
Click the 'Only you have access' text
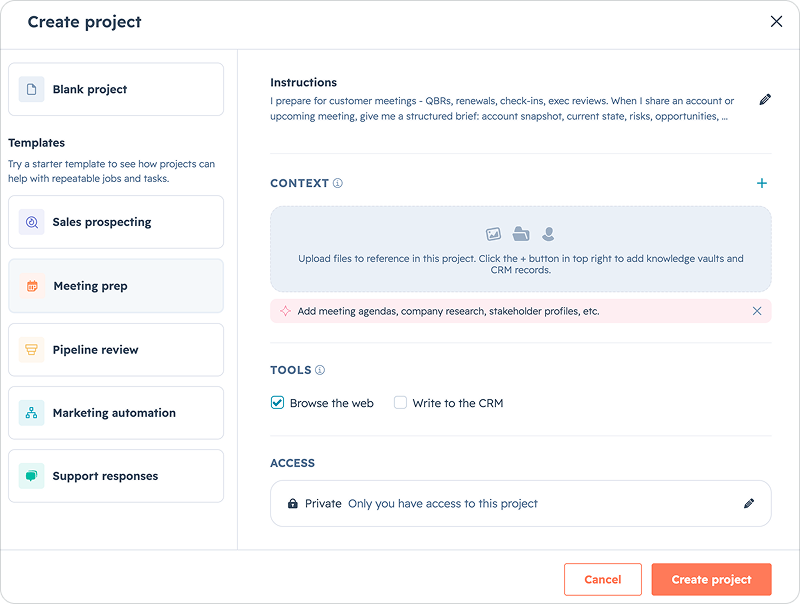point(443,504)
